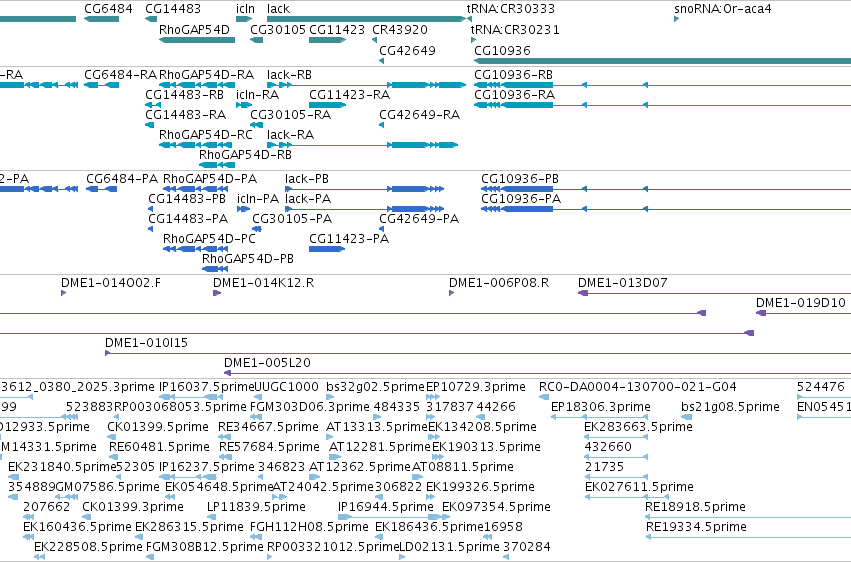Viewport: 851px width, 562px height.
Task: Open the RhoGAP54D-PB protein label
Action: [x=248, y=259]
